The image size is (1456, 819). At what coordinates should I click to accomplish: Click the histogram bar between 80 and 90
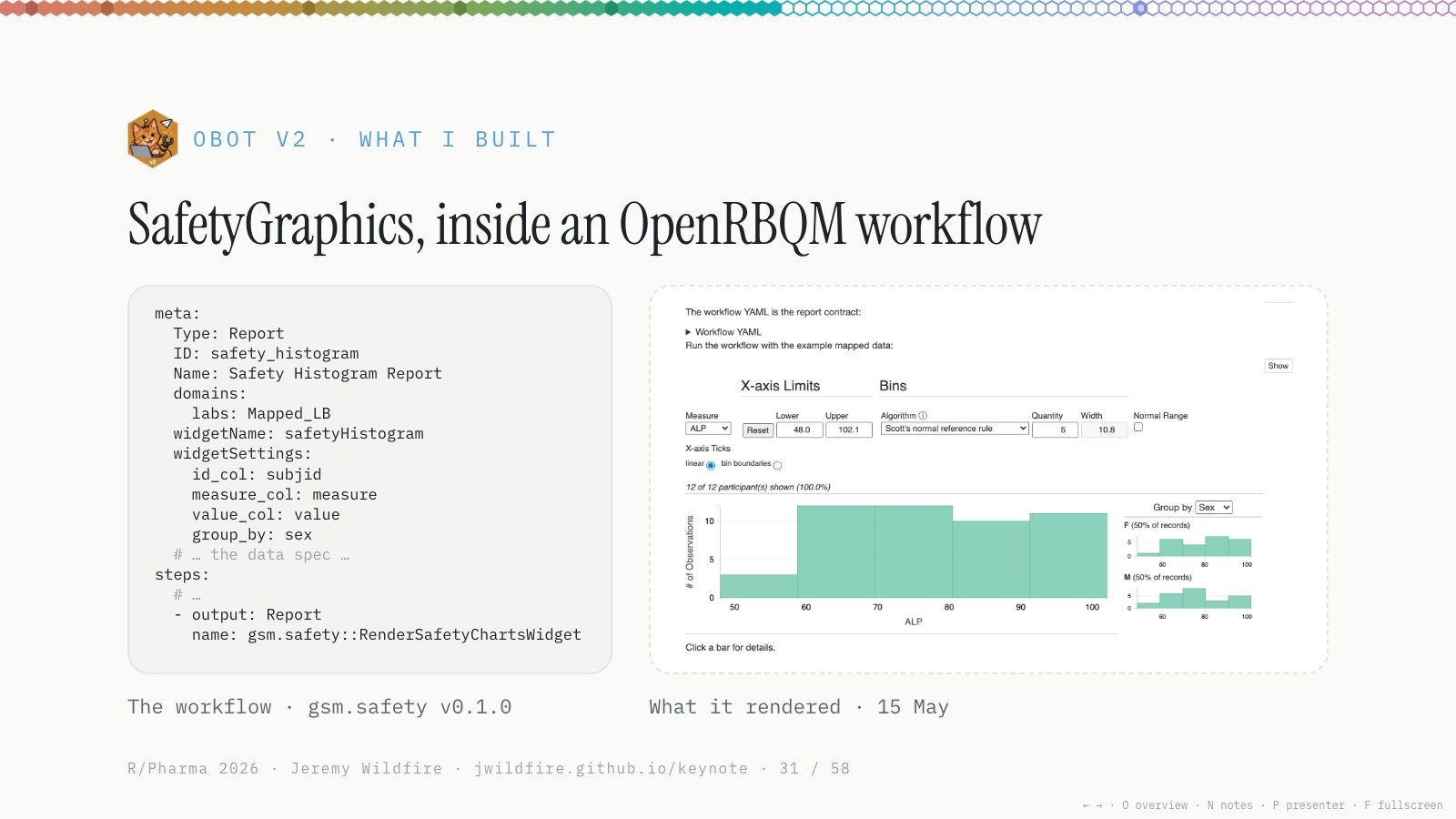coord(991,560)
